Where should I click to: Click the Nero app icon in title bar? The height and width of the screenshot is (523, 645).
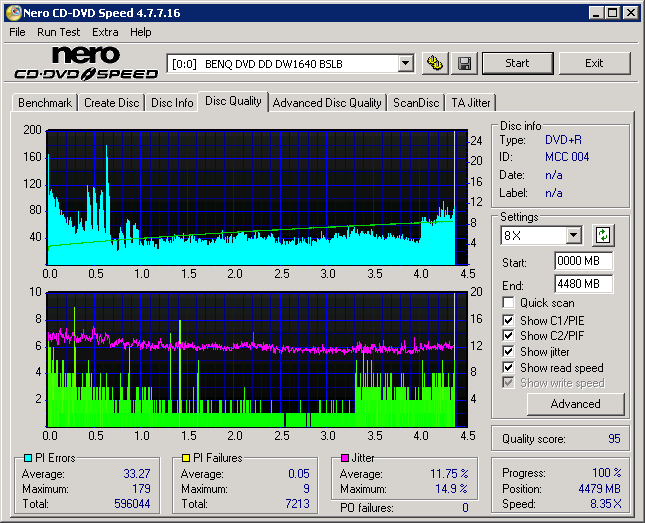tap(12, 12)
